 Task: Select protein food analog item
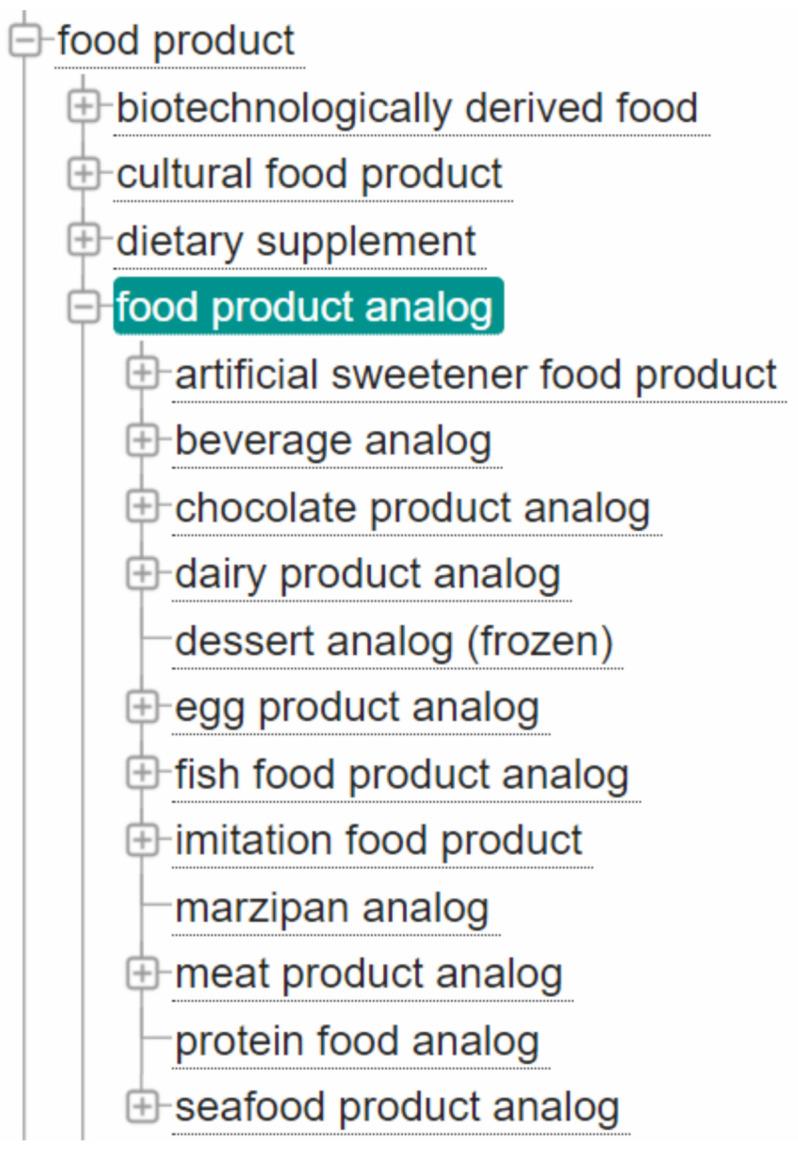pyautogui.click(x=357, y=1042)
